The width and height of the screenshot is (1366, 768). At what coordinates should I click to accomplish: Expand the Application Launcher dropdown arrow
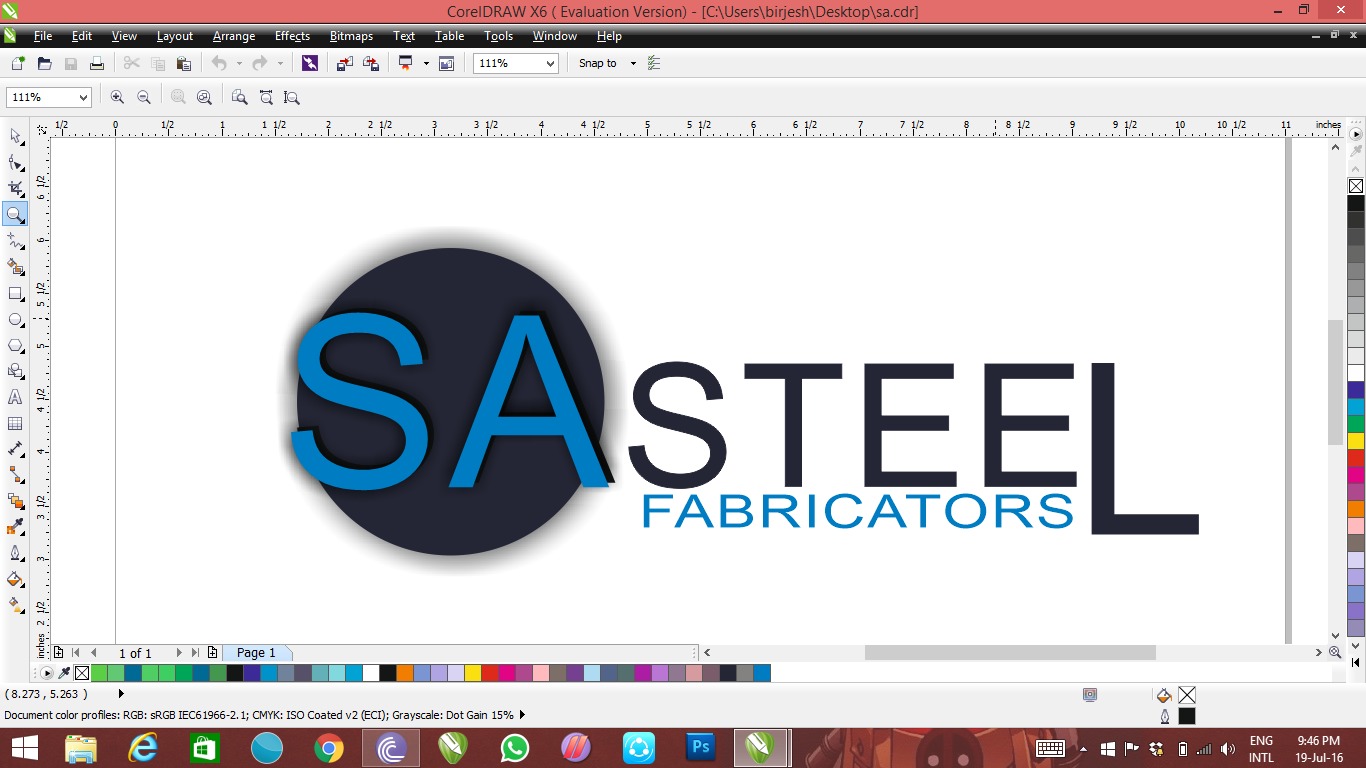click(x=426, y=63)
